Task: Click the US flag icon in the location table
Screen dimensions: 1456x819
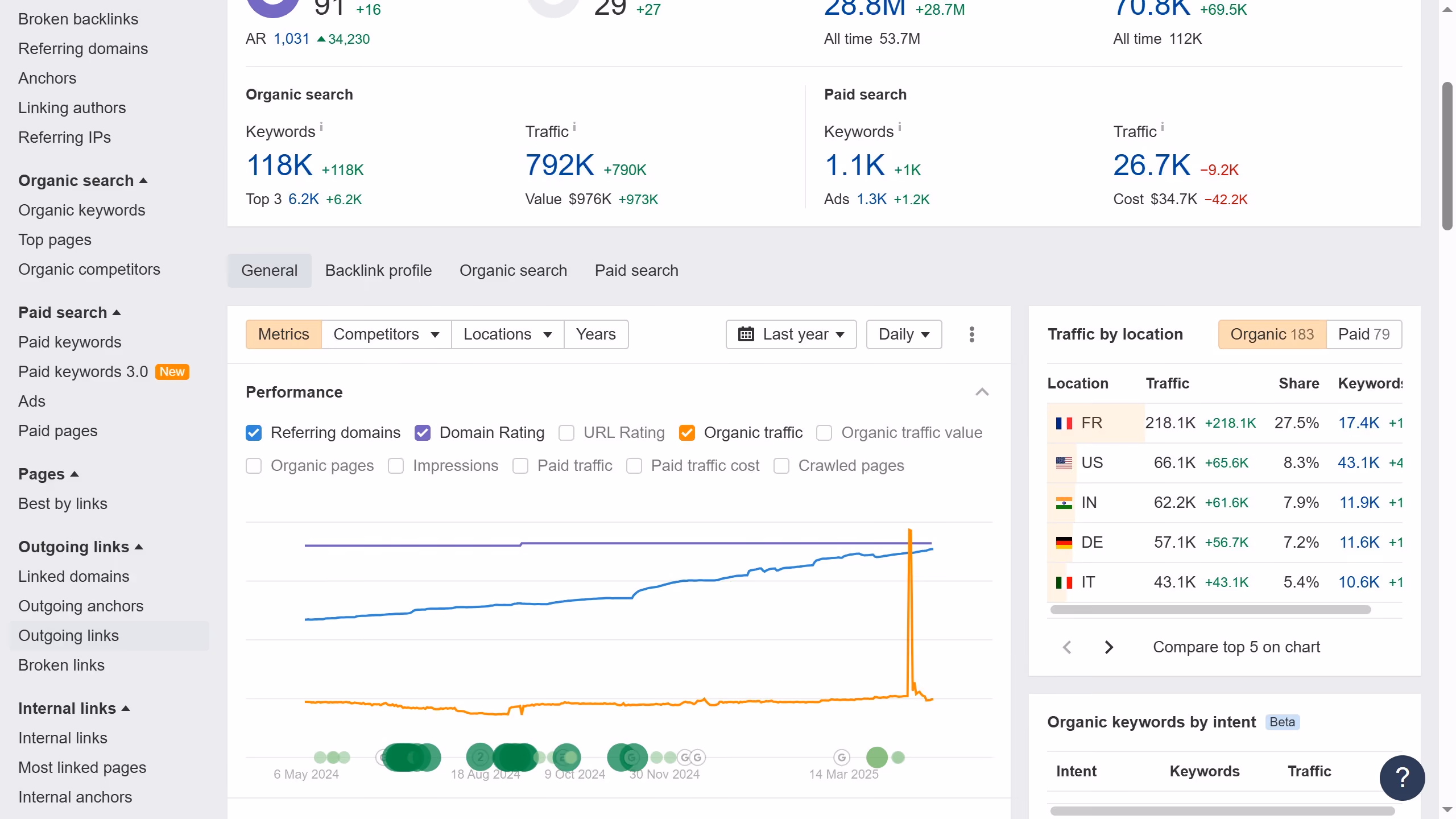Action: 1064,463
